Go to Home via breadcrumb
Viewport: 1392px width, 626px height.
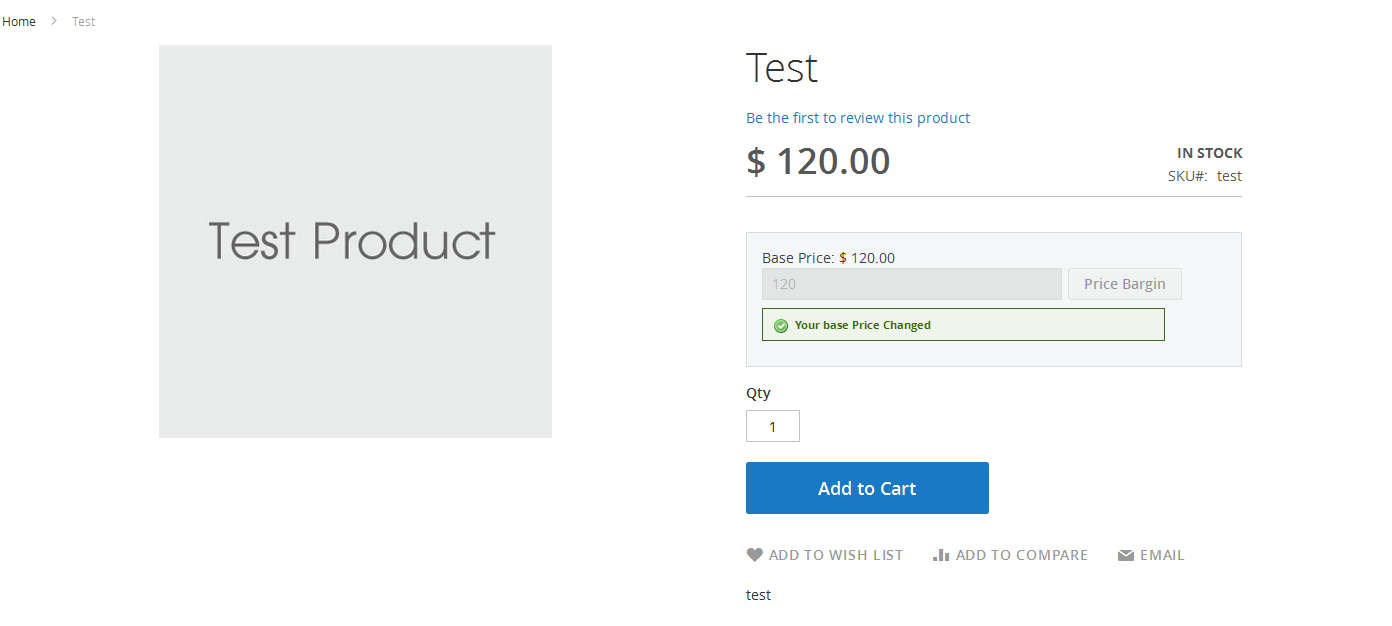click(x=19, y=21)
